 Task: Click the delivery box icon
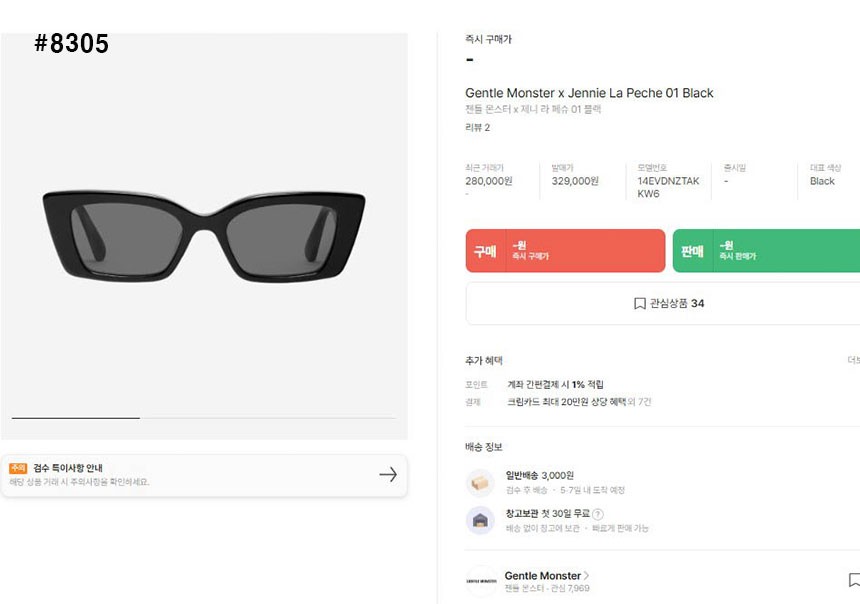480,482
